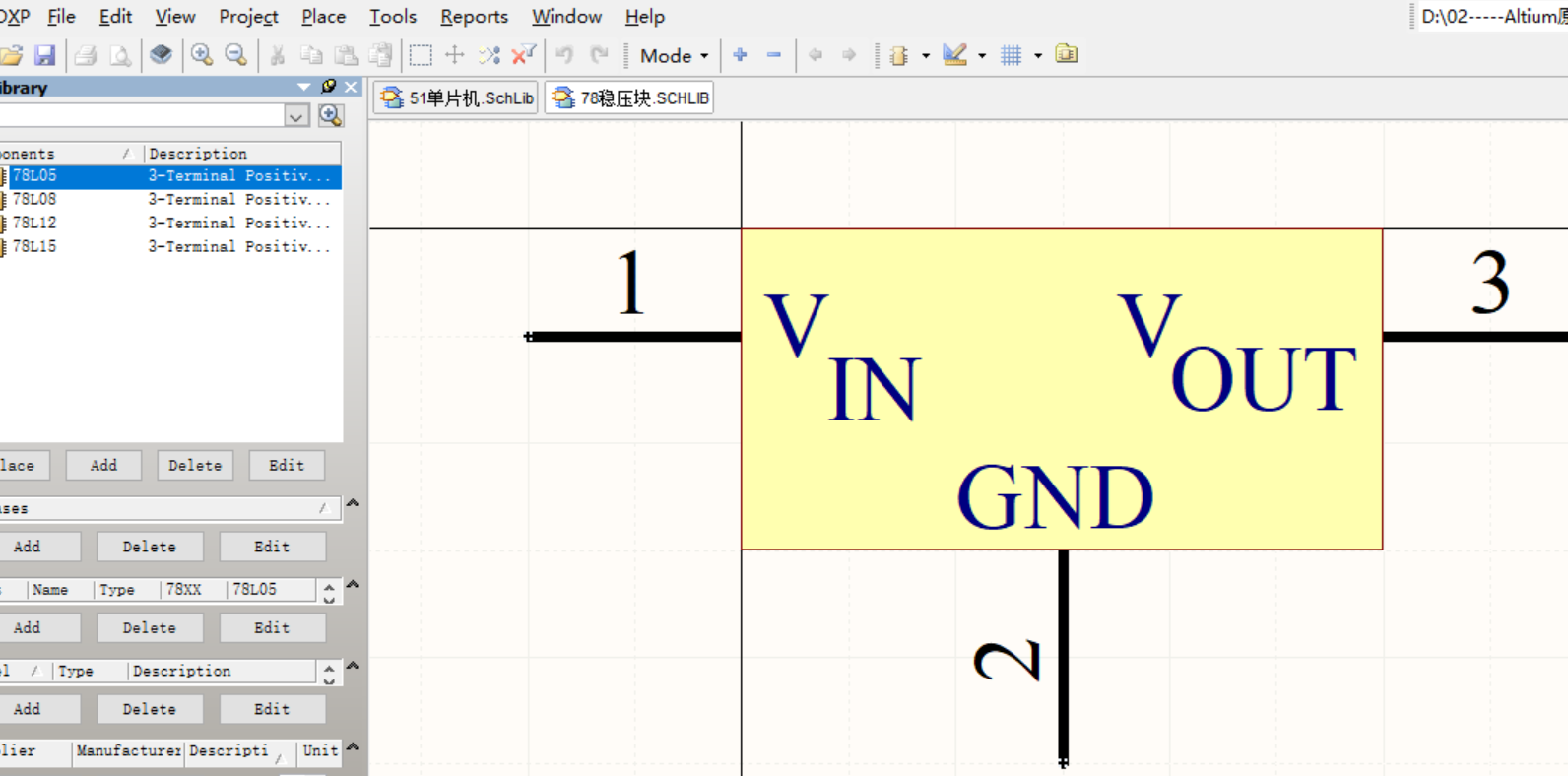
Task: Click the Redo arrow icon
Action: (x=599, y=55)
